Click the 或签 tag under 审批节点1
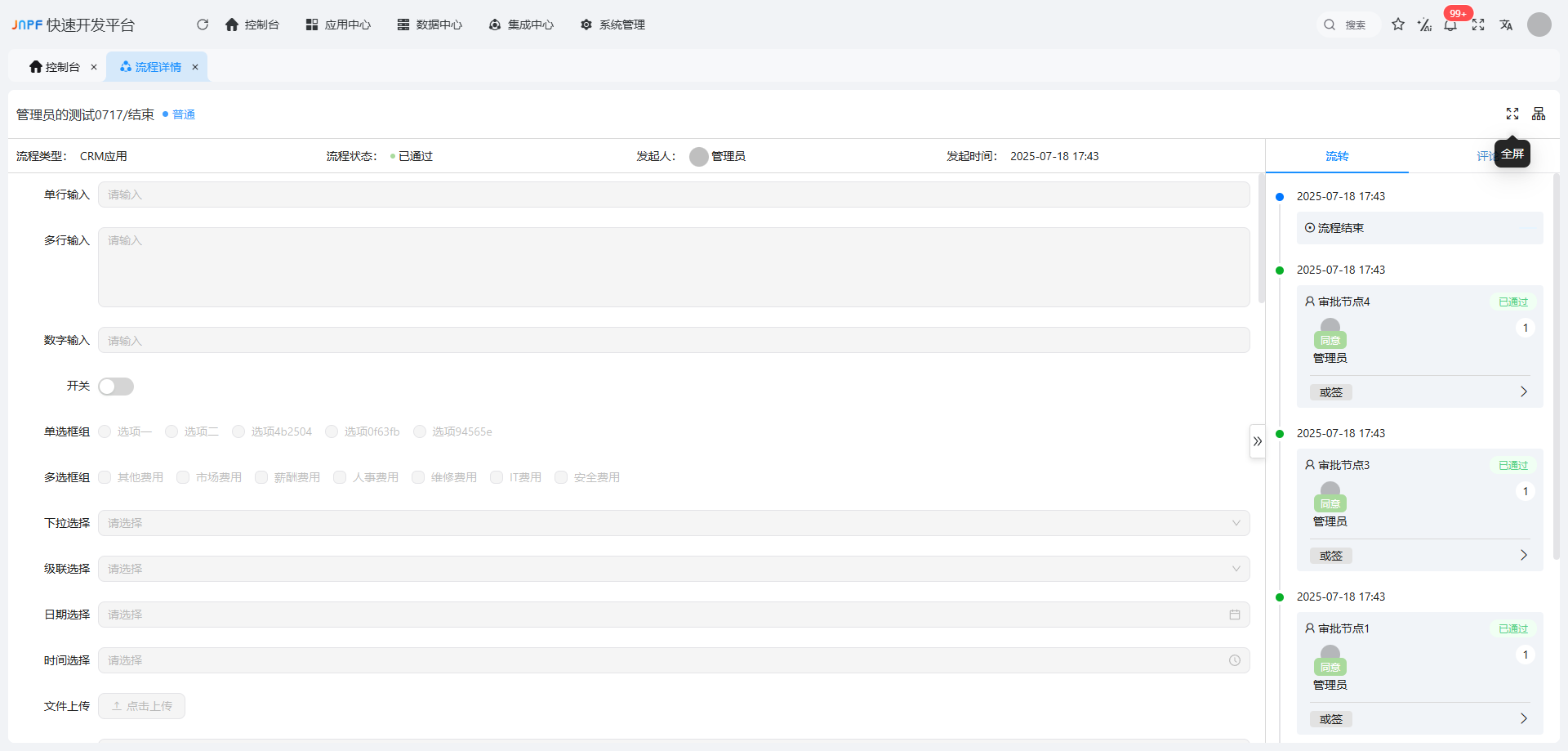This screenshot has width=1568, height=751. coord(1331,719)
